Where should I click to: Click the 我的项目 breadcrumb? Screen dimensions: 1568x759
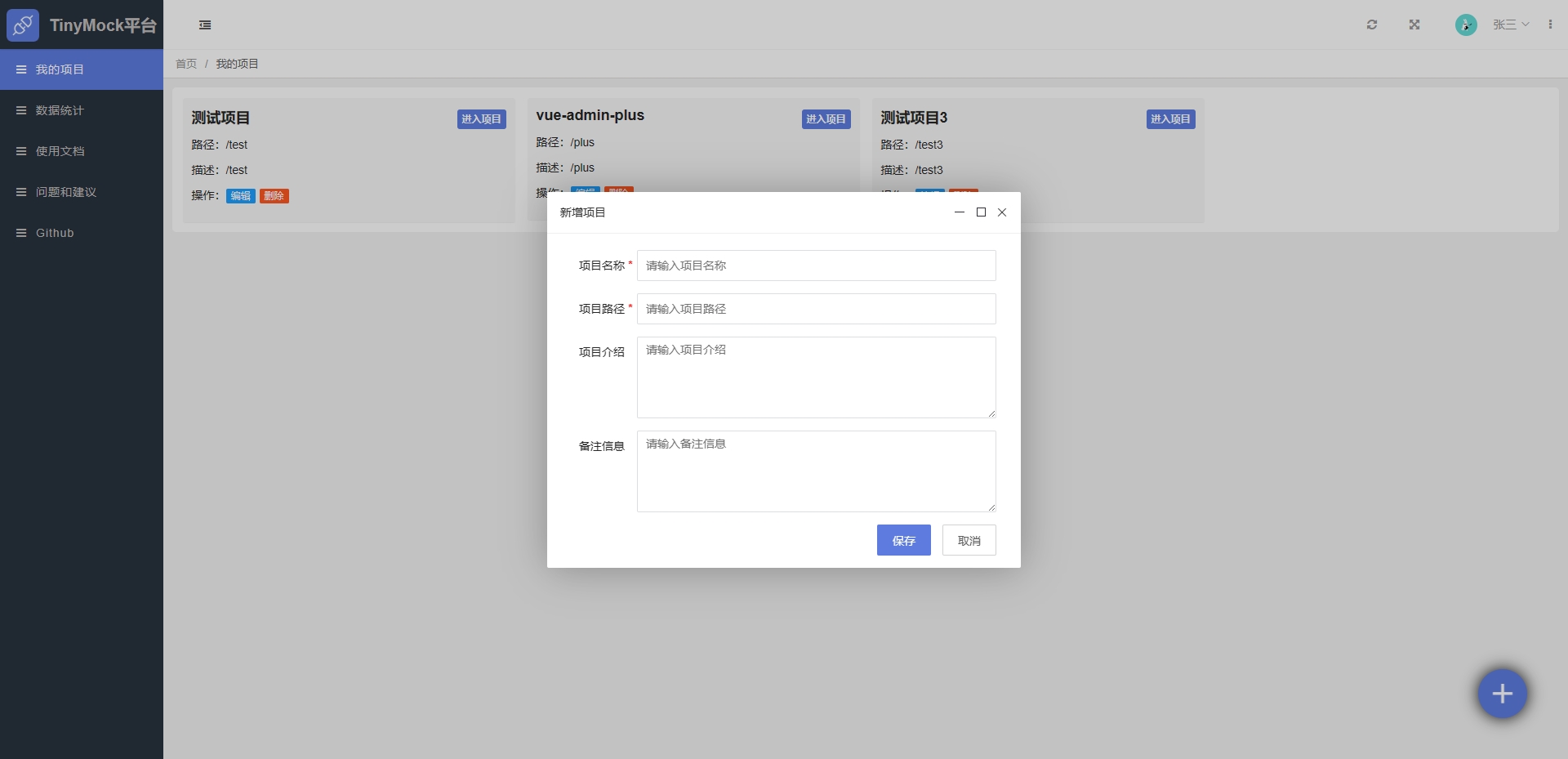click(237, 64)
